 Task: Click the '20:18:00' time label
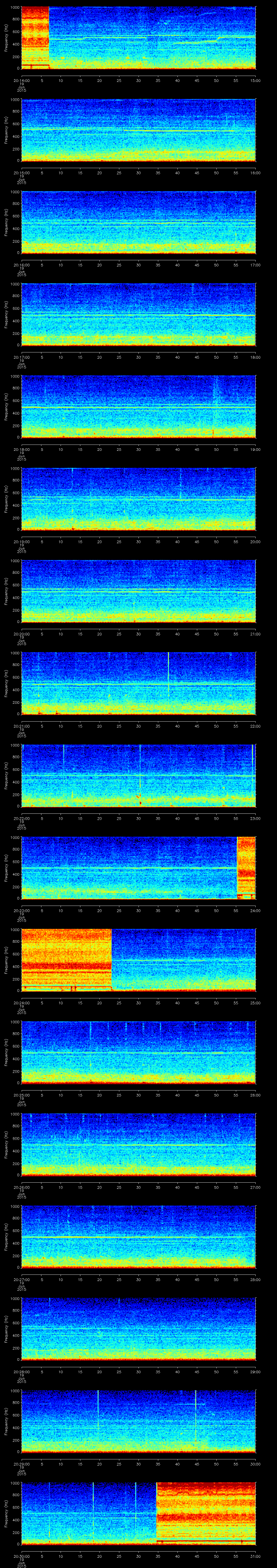click(x=21, y=450)
